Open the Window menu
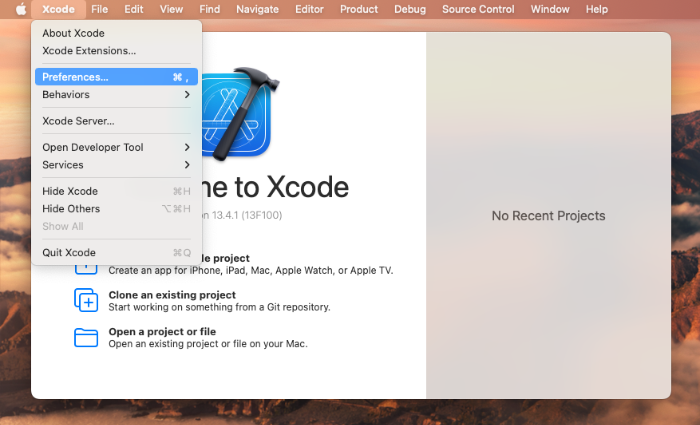Image resolution: width=700 pixels, height=425 pixels. point(550,9)
